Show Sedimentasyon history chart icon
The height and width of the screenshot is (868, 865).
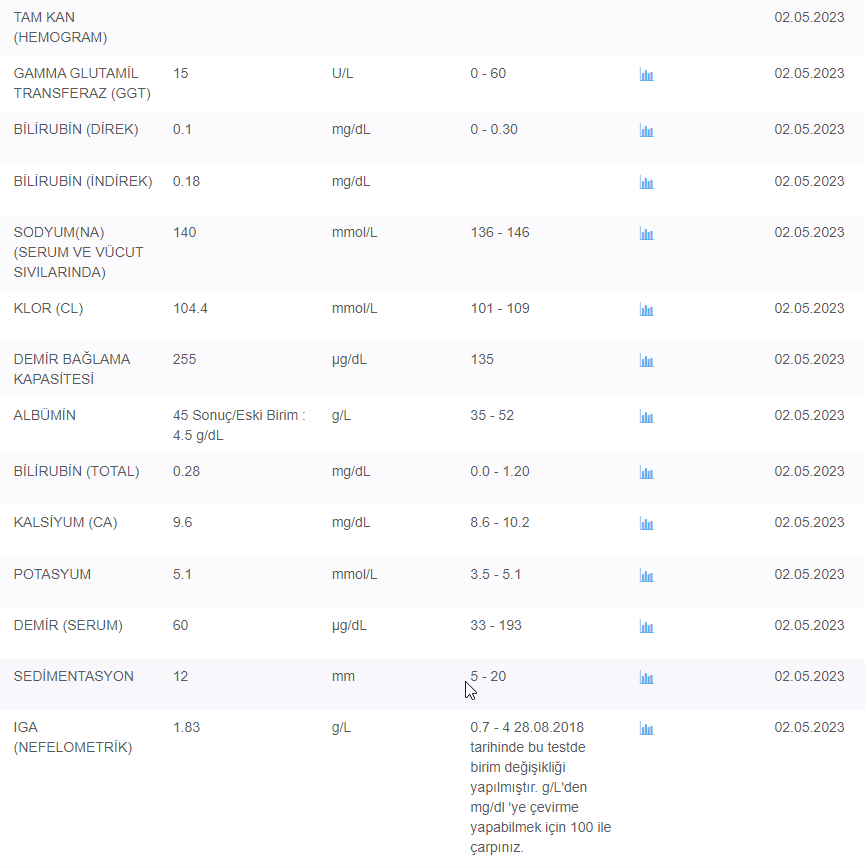pyautogui.click(x=646, y=678)
